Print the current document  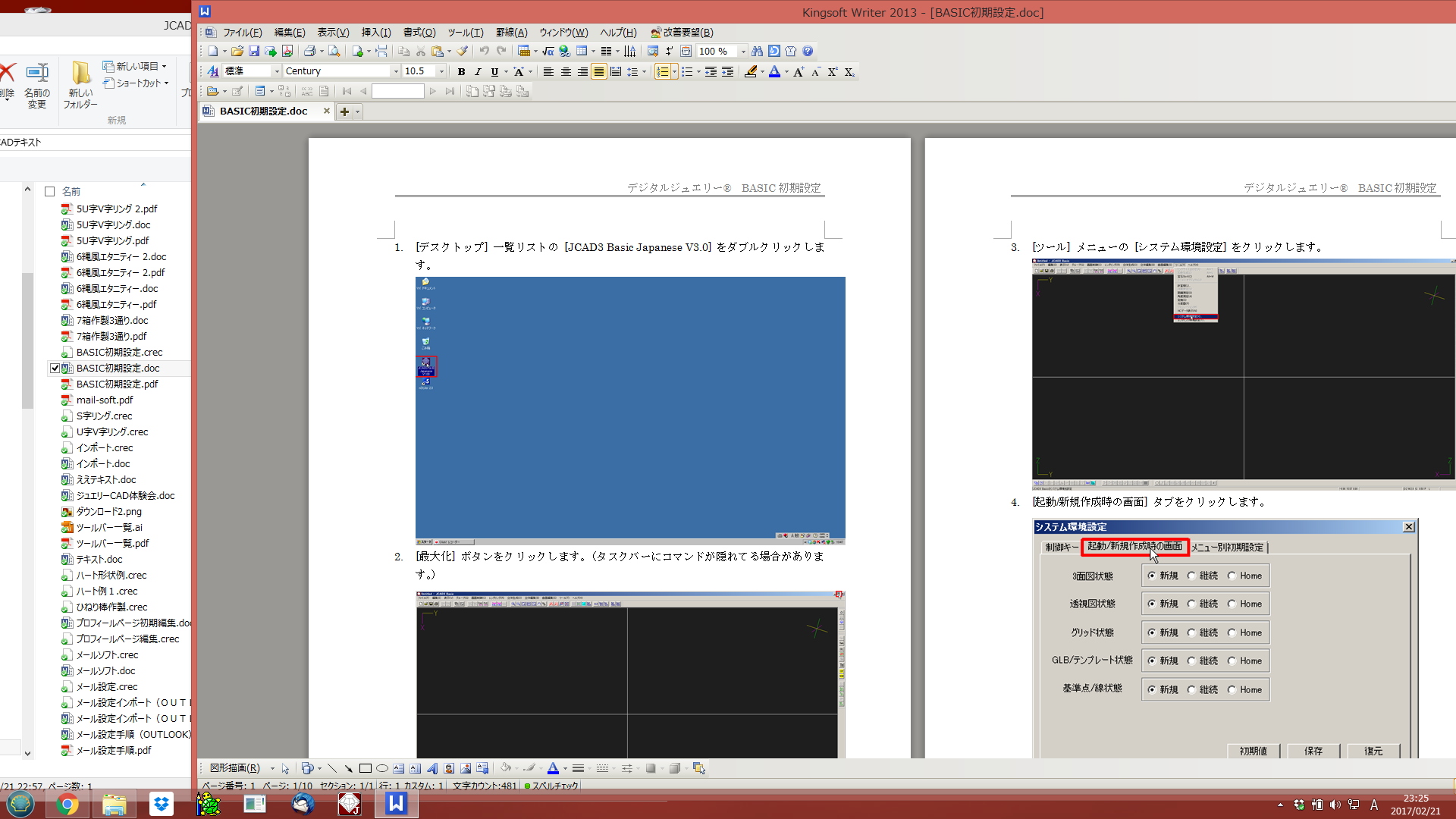[309, 52]
